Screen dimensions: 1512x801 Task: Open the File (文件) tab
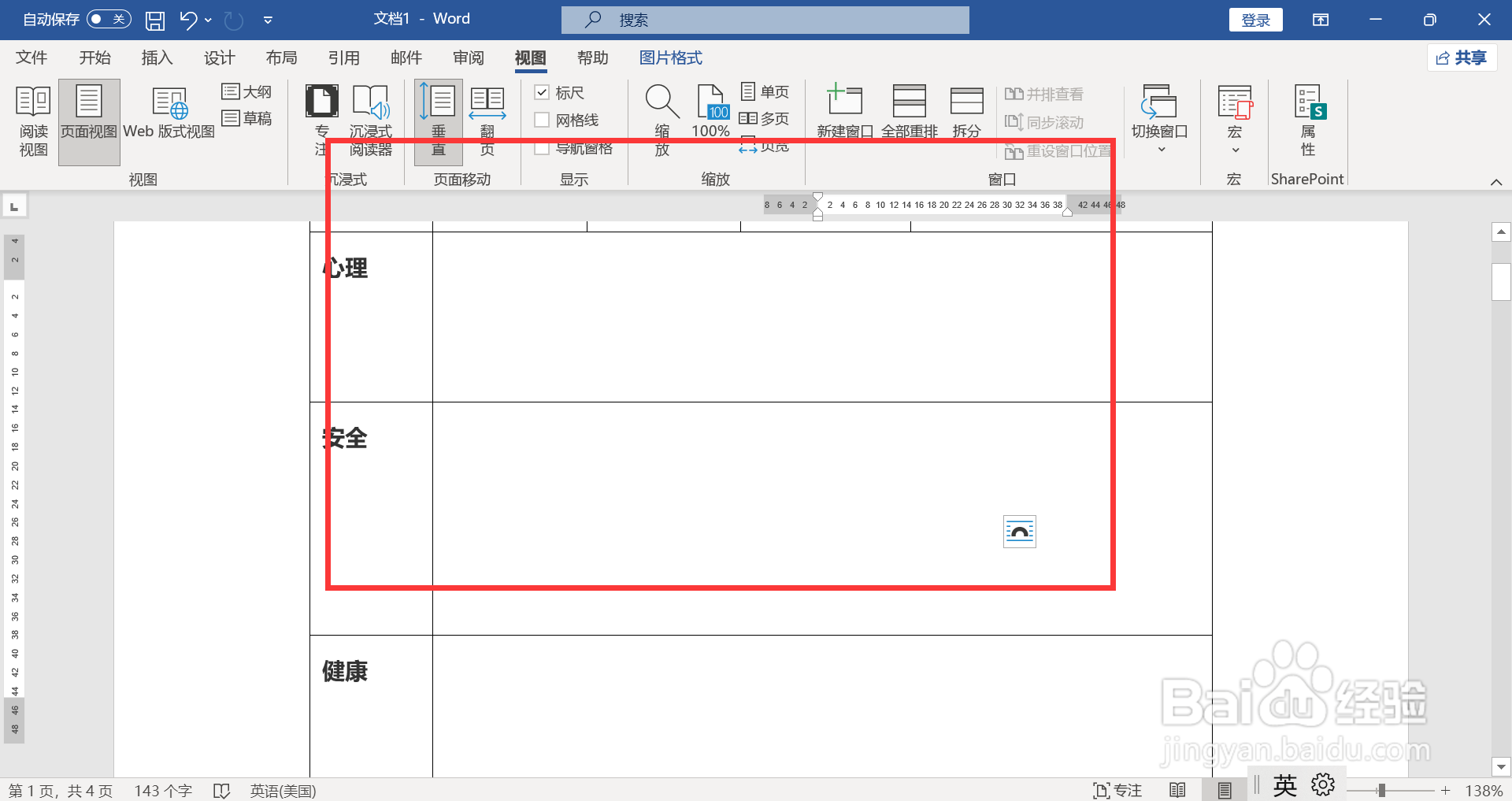click(31, 57)
